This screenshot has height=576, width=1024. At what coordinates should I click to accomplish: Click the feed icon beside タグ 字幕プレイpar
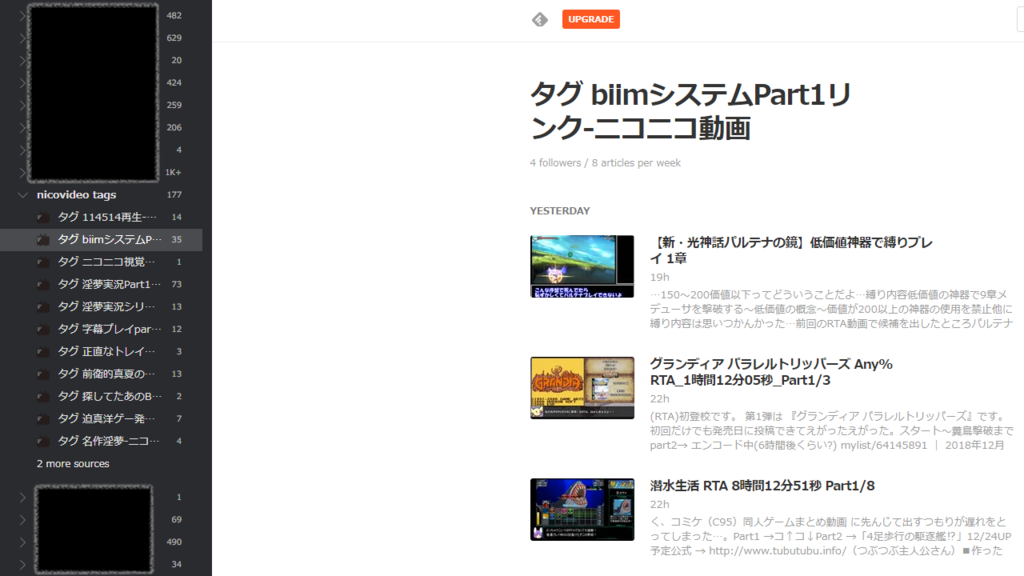pyautogui.click(x=43, y=329)
